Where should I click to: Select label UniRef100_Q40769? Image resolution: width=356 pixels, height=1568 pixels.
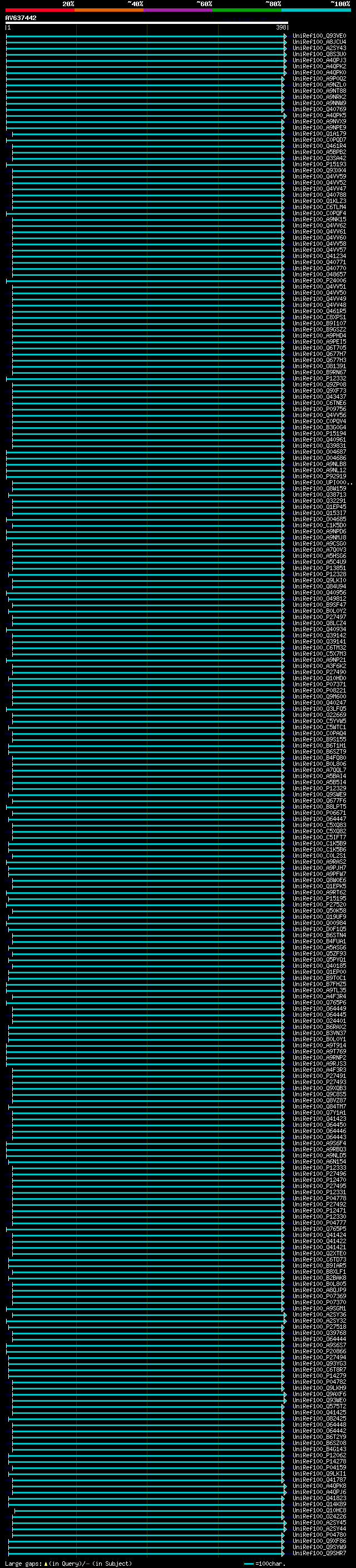pyautogui.click(x=319, y=110)
